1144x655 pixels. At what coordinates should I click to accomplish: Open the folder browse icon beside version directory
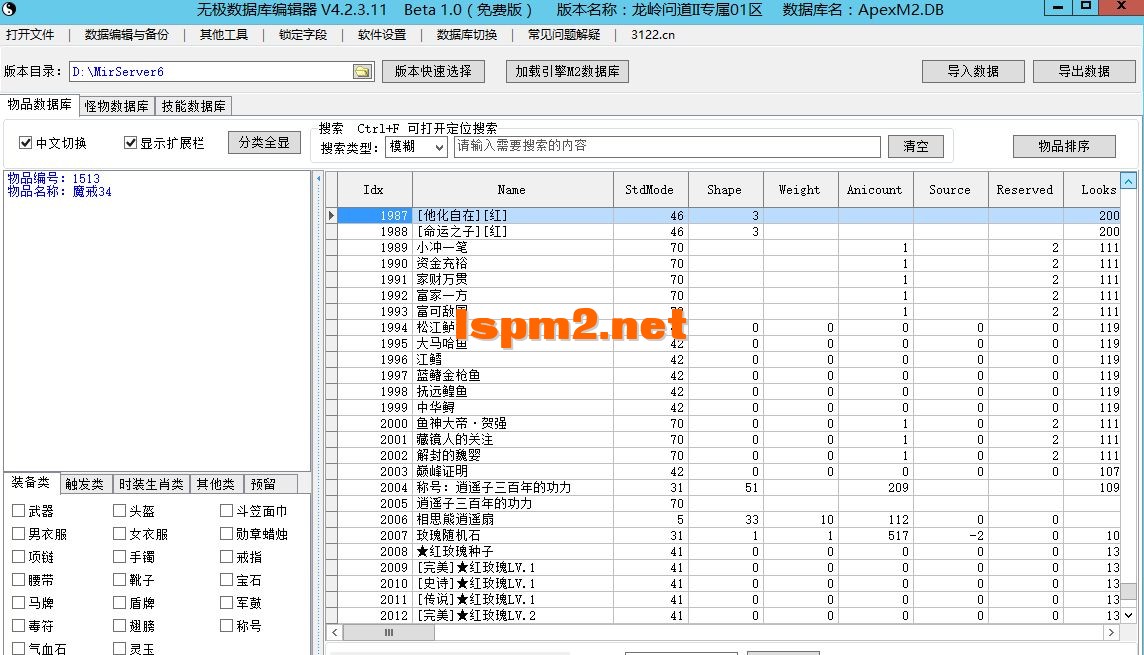(x=364, y=71)
